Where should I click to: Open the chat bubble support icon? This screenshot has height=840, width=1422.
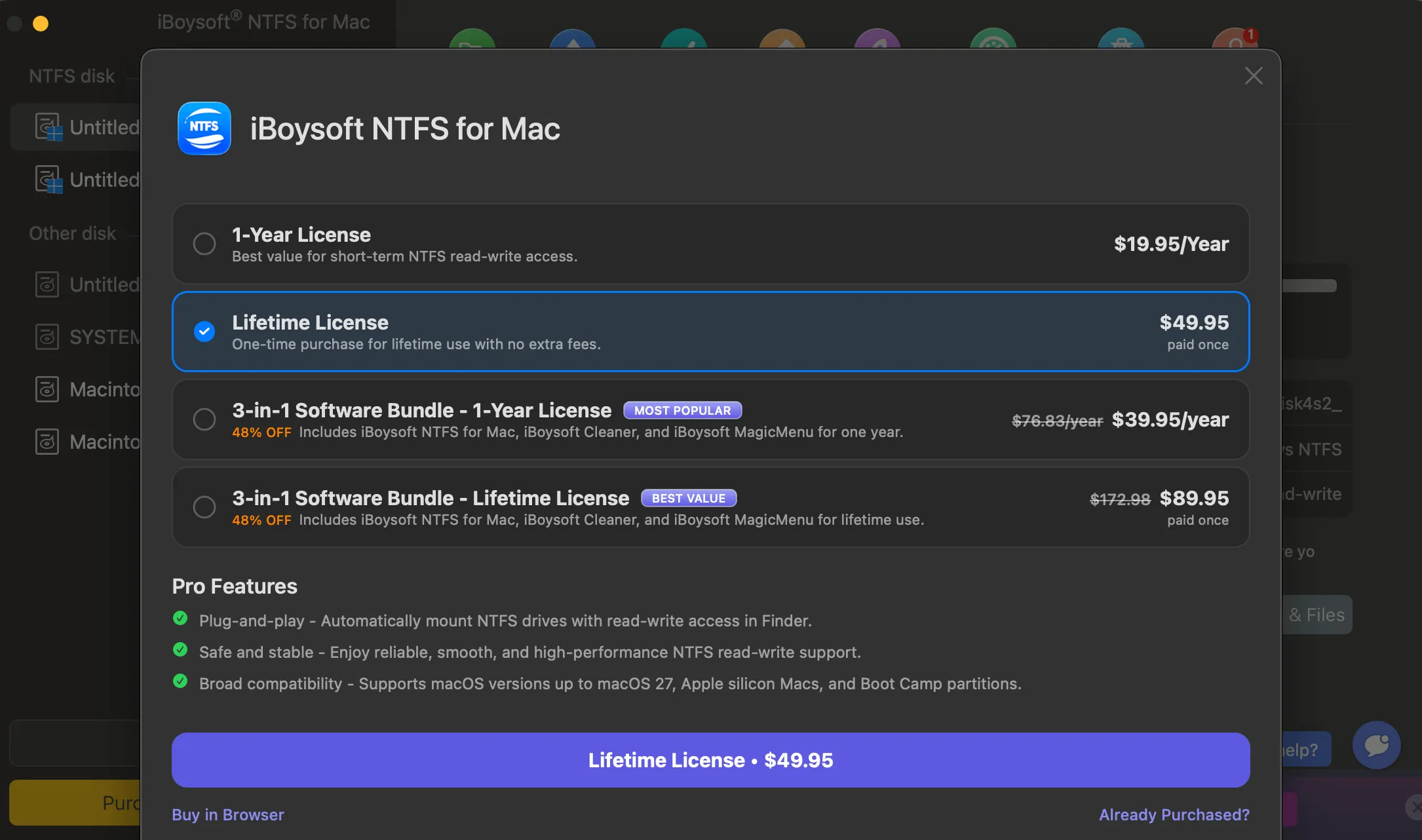[x=1376, y=745]
